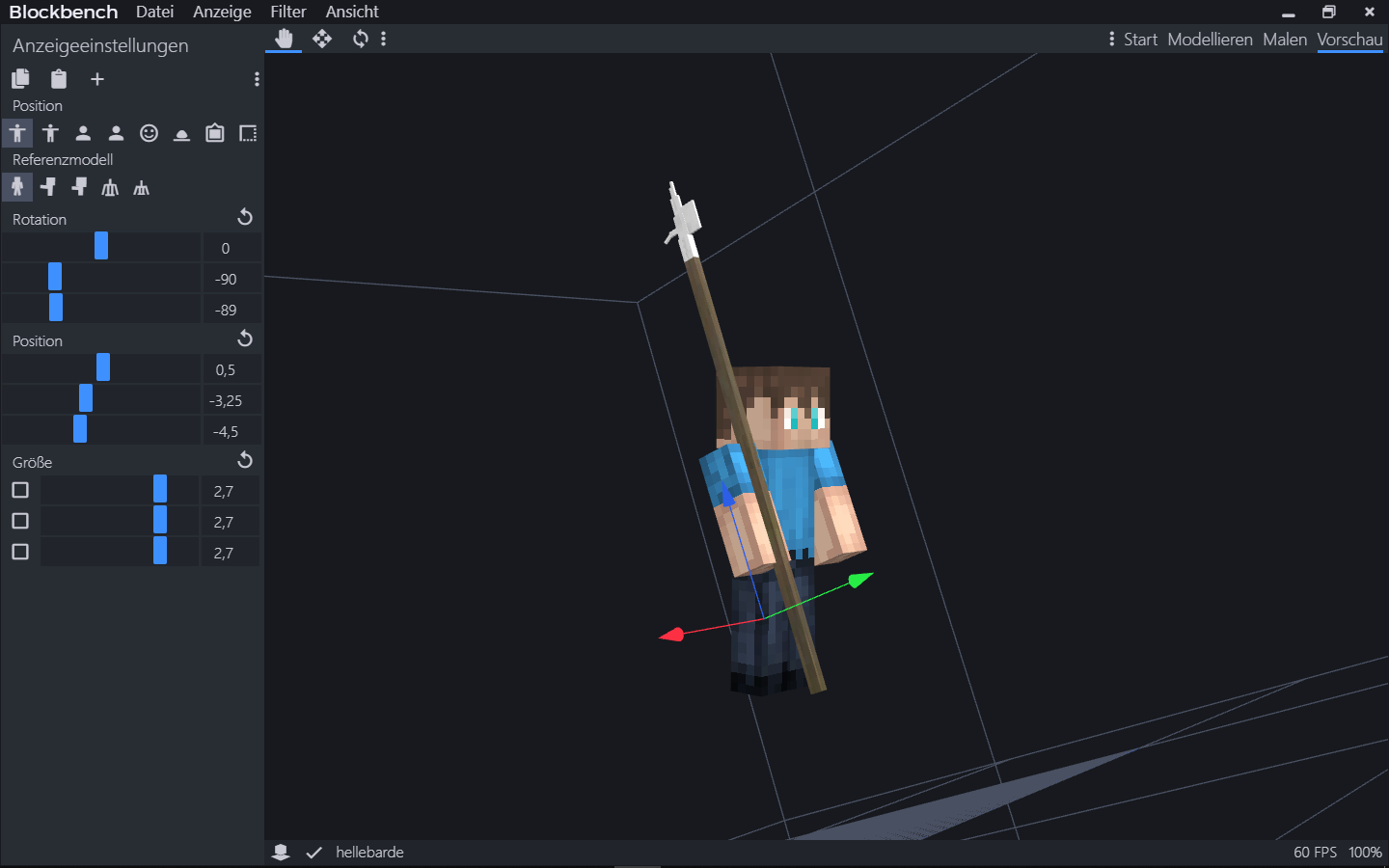The image size is (1389, 868).
Task: Click the 60 FPS counter
Action: pos(1315,853)
